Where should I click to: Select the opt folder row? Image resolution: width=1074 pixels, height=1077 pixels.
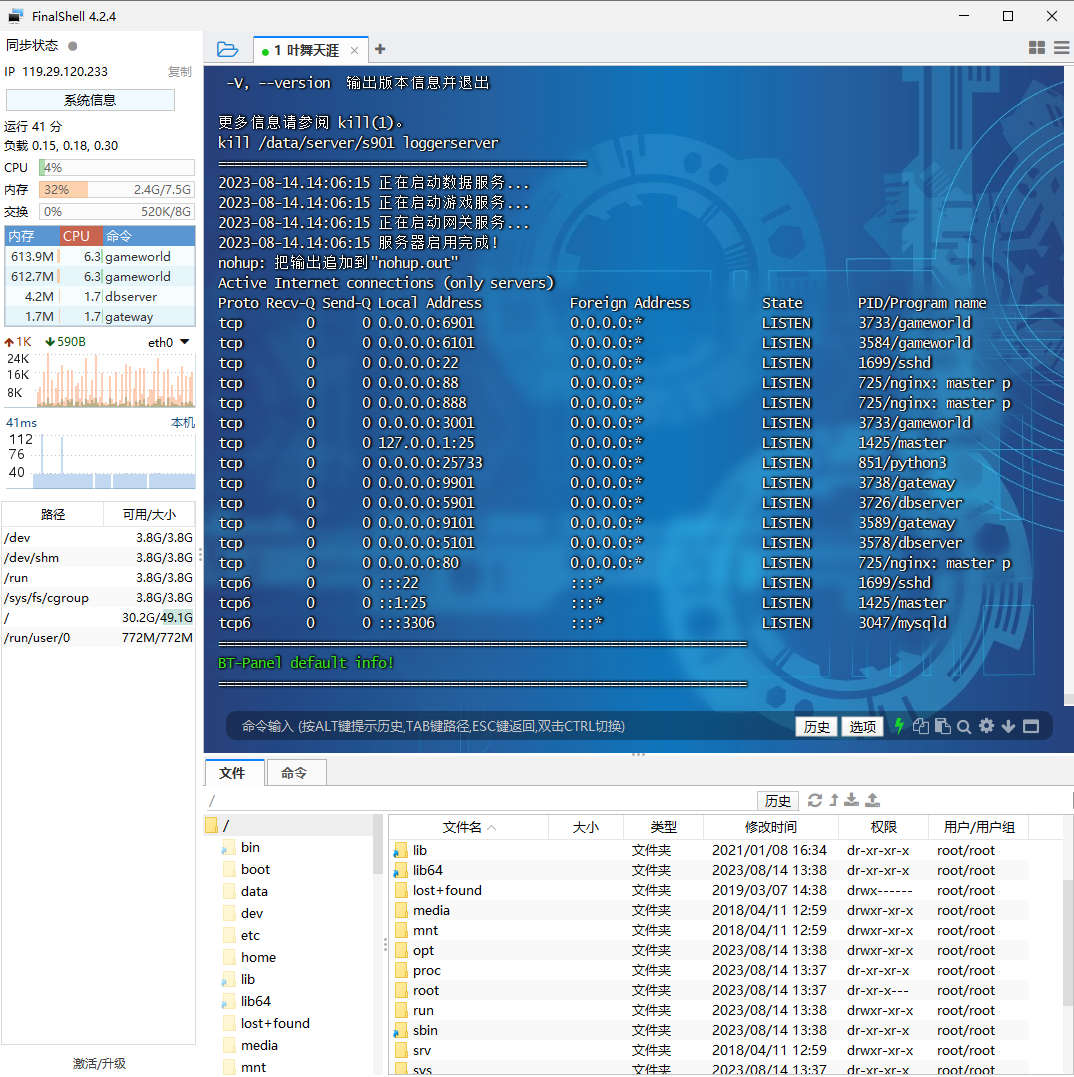[x=709, y=950]
